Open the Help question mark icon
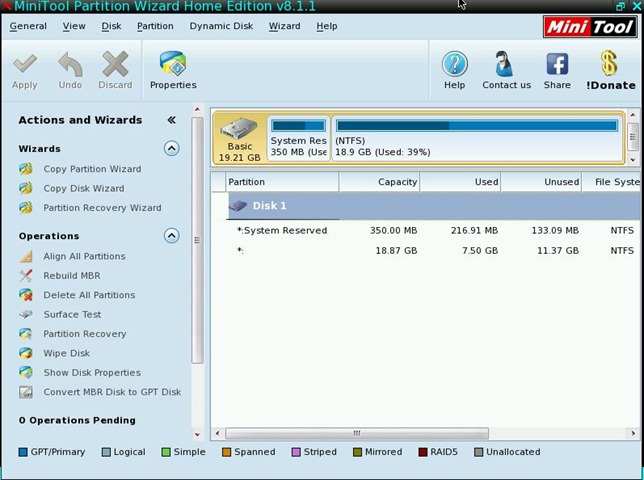Screen dimensions: 644x480 pyautogui.click(x=455, y=64)
